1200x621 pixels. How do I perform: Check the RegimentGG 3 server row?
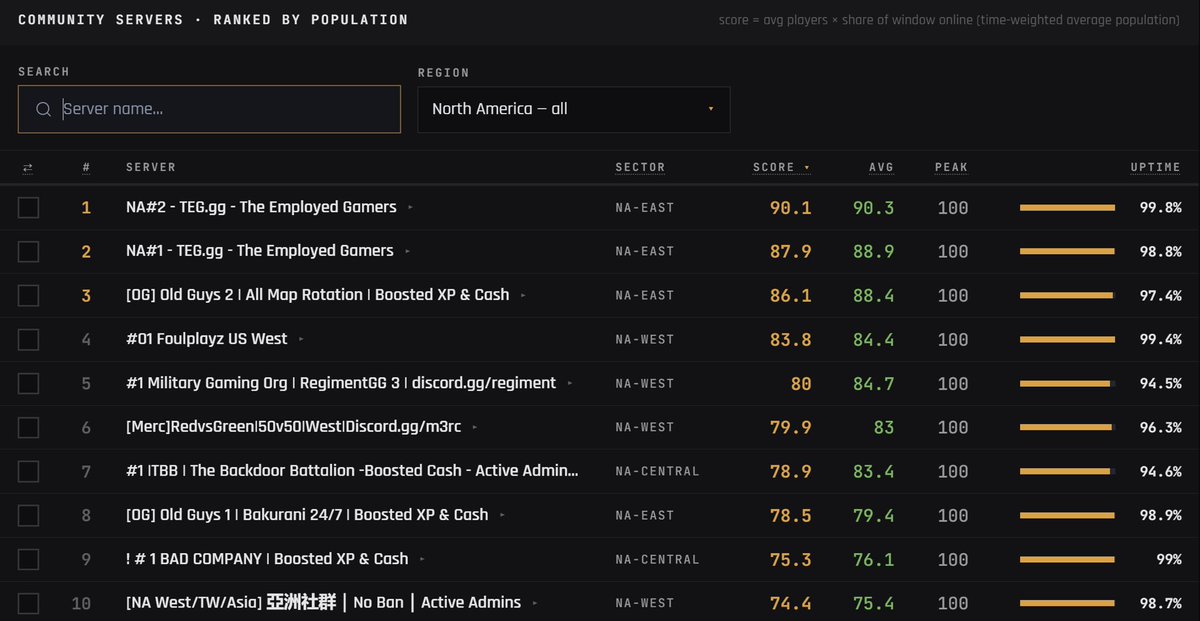[28, 384]
